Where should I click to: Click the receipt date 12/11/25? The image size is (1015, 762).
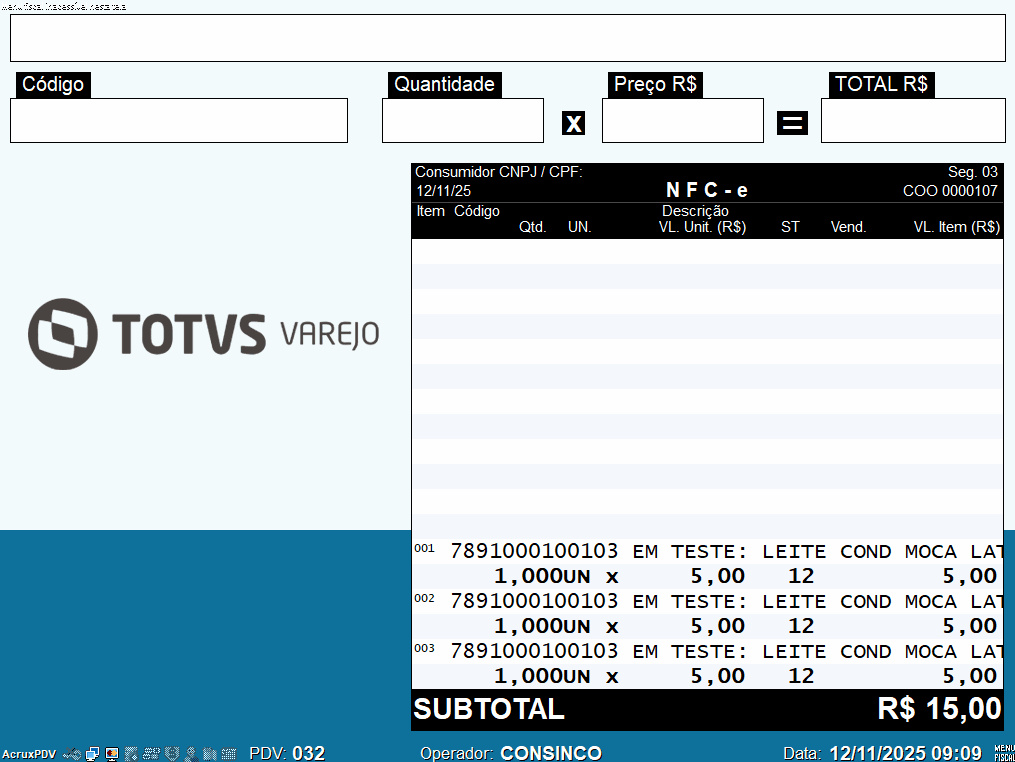tap(443, 191)
